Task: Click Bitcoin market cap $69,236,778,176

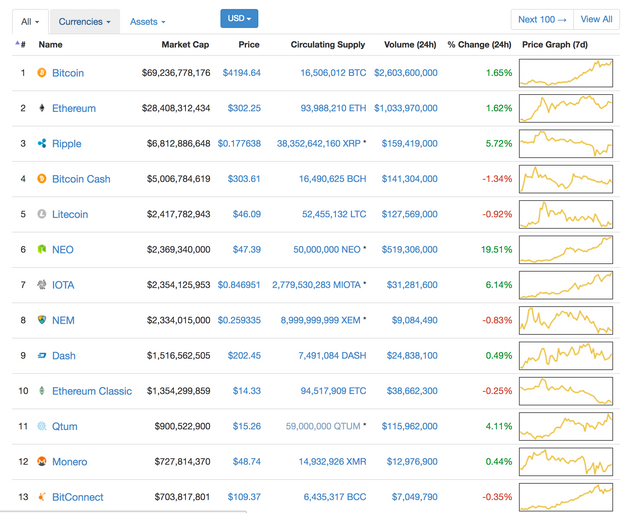Action: [x=176, y=73]
